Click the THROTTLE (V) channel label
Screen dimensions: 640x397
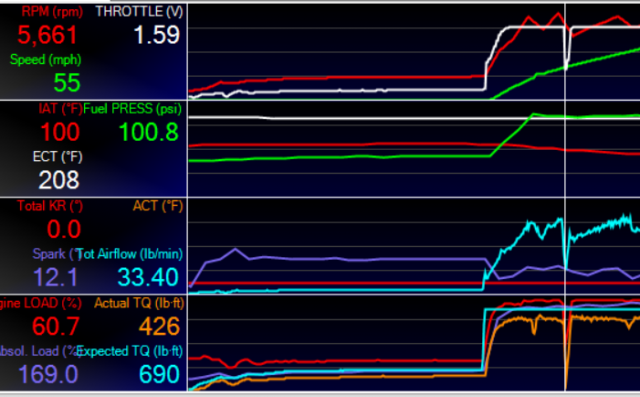(139, 11)
